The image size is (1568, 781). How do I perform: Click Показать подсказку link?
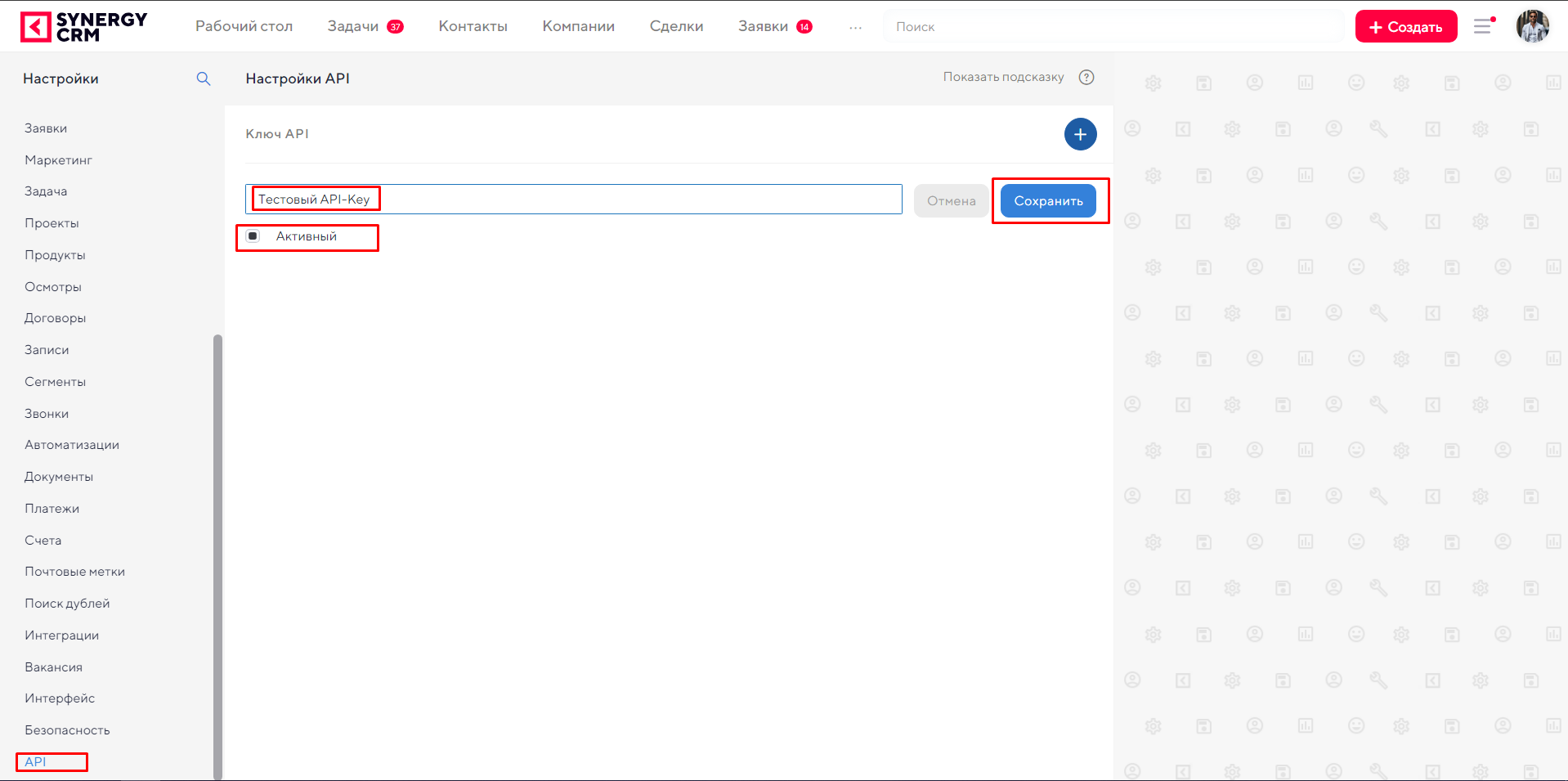click(1003, 77)
